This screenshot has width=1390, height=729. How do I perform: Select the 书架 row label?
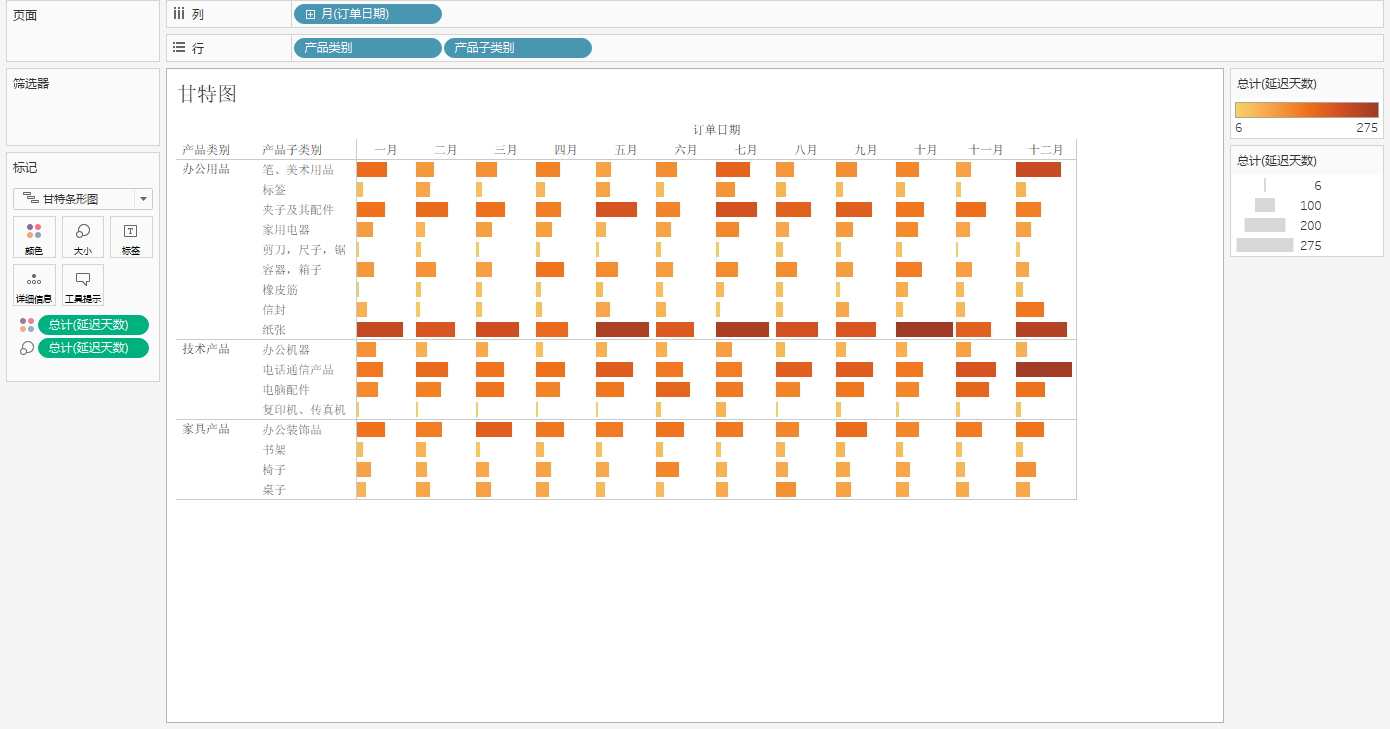[274, 450]
